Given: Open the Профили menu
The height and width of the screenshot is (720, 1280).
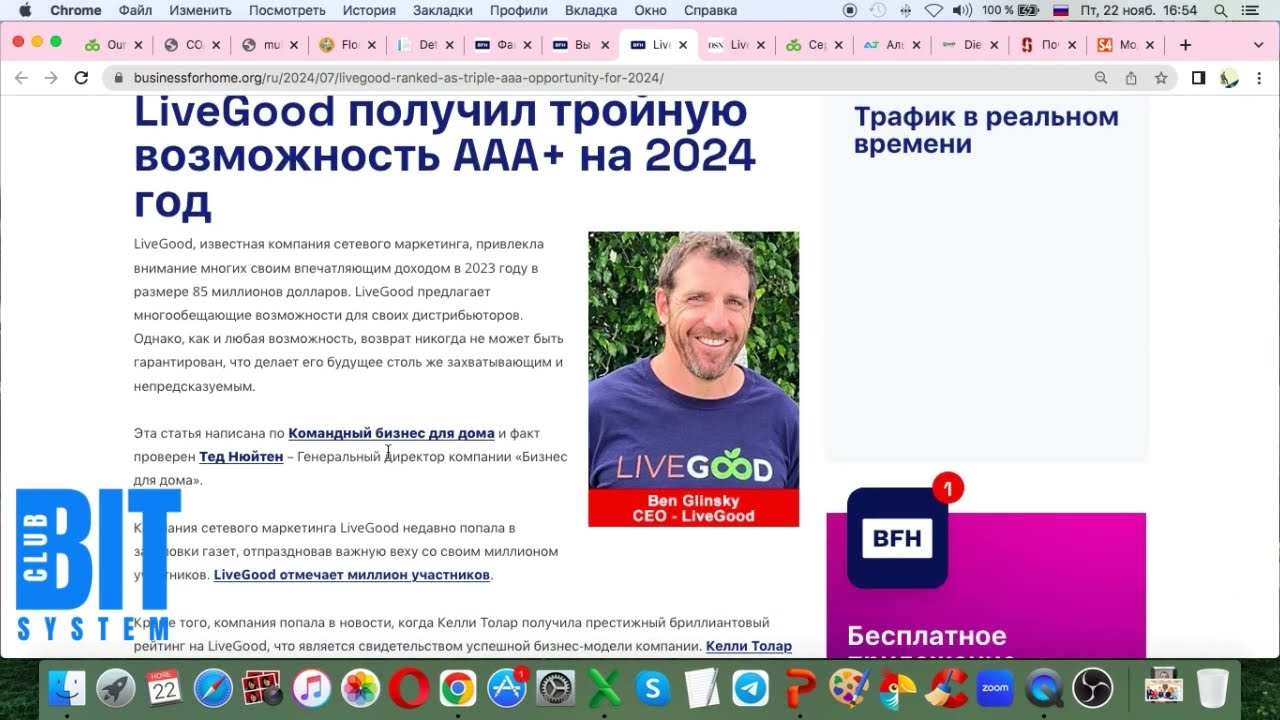Looking at the screenshot, I should click(x=518, y=10).
